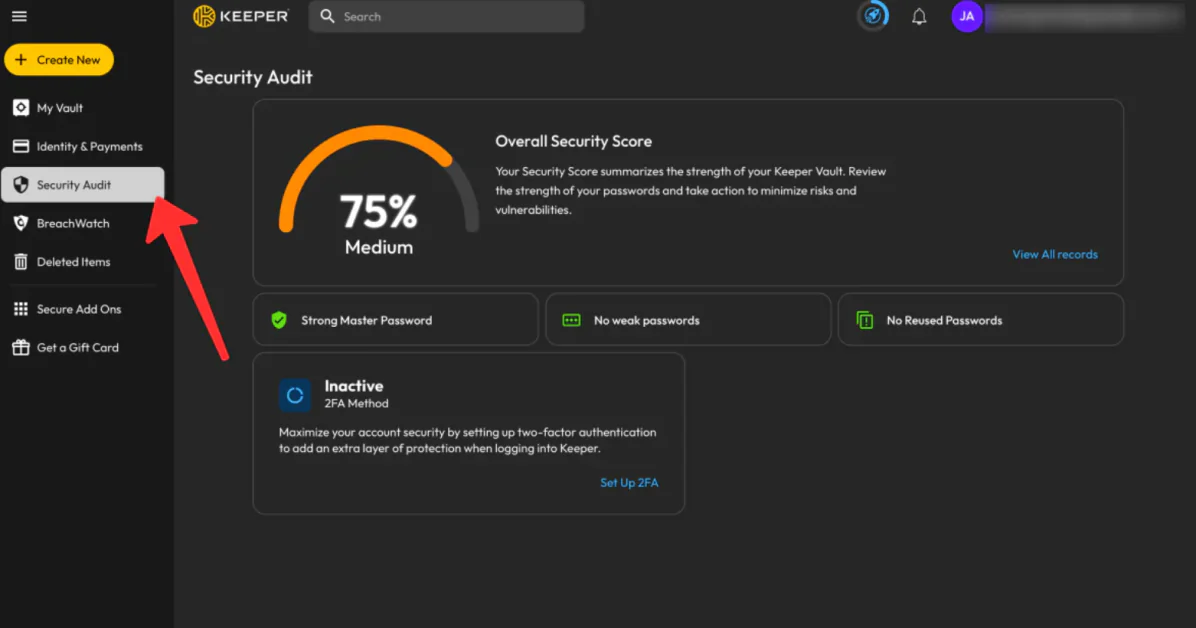Click the Keeper logo
The image size is (1196, 628).
[x=241, y=16]
